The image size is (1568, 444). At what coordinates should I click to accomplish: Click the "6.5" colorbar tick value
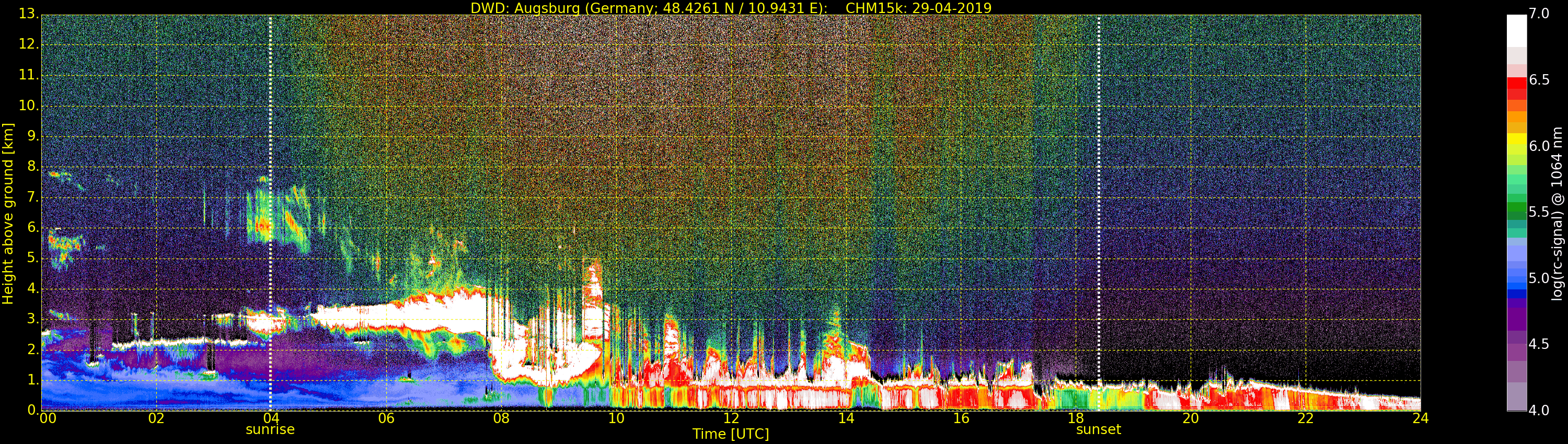click(x=1539, y=80)
